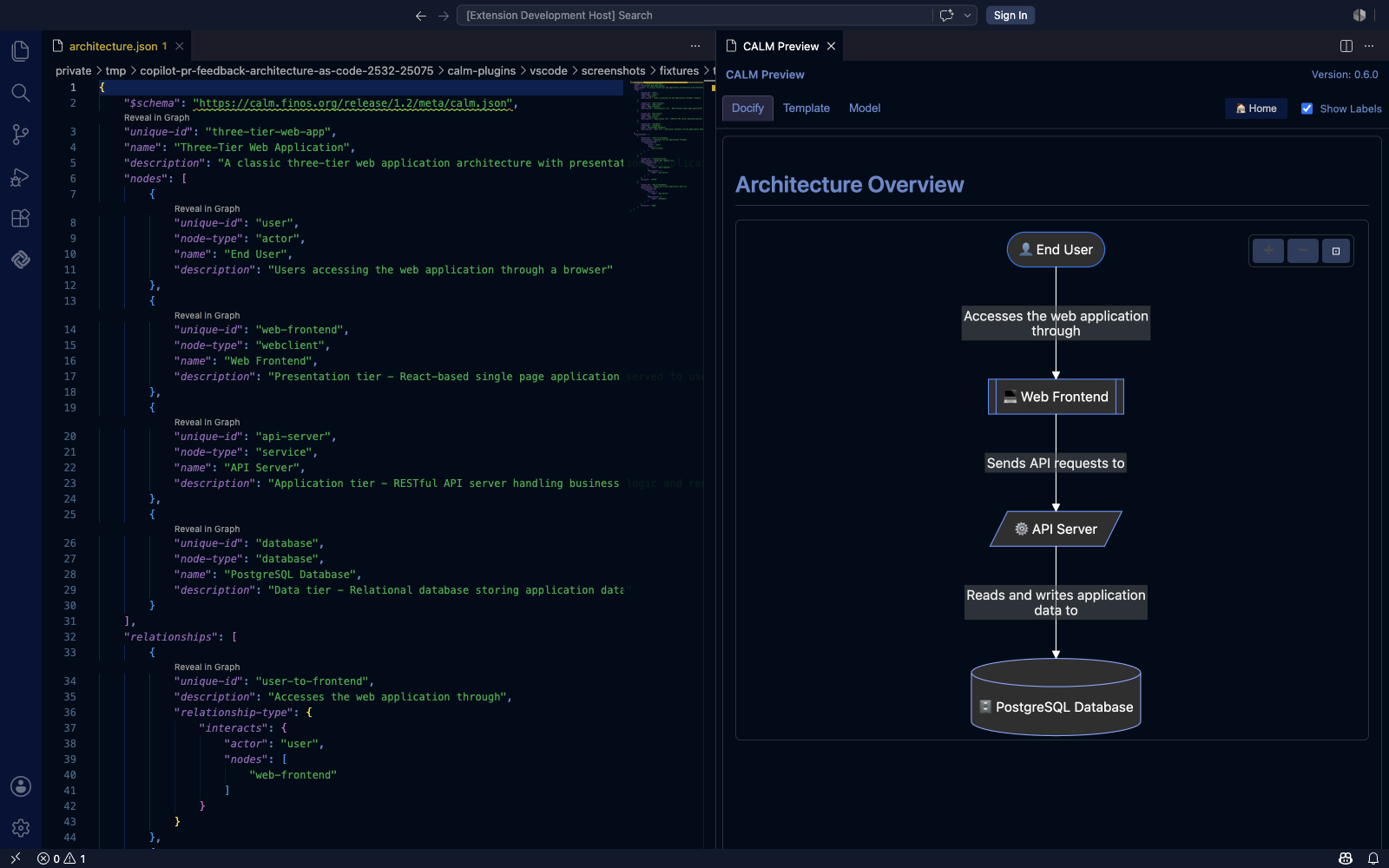The width and height of the screenshot is (1389, 868).
Task: Switch to the Template tab
Action: click(806, 108)
